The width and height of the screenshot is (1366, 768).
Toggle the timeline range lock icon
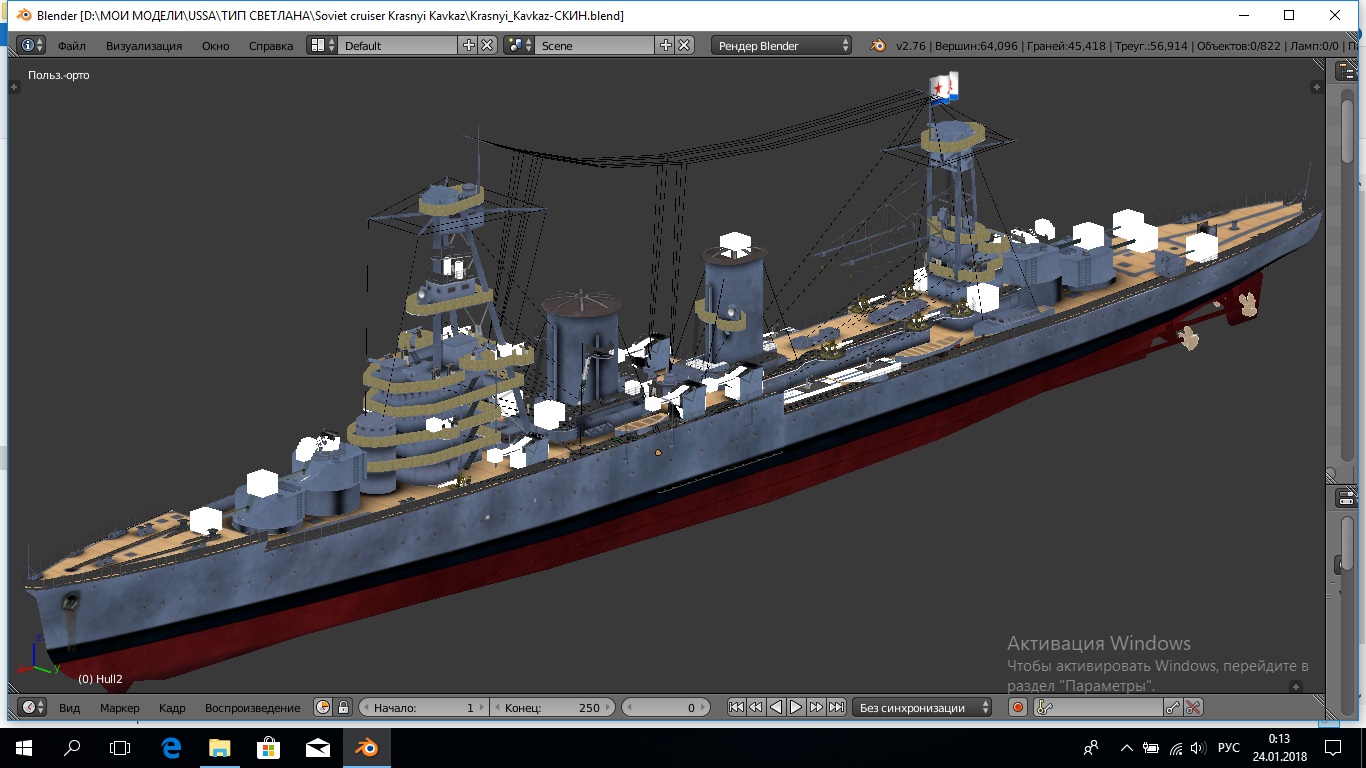[x=343, y=707]
